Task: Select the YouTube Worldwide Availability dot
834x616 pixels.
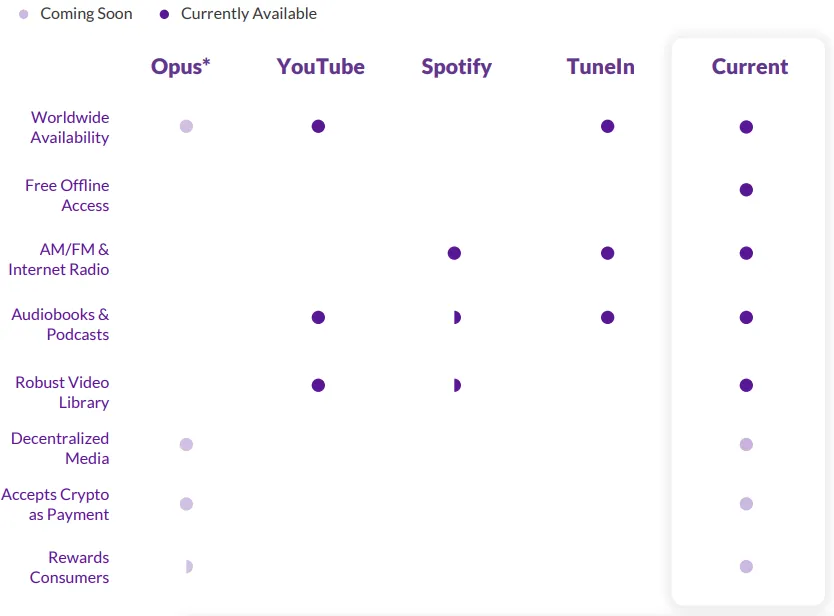Action: click(x=318, y=126)
